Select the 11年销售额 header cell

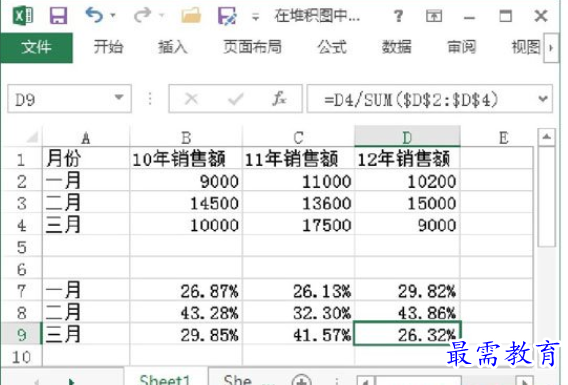click(298, 159)
